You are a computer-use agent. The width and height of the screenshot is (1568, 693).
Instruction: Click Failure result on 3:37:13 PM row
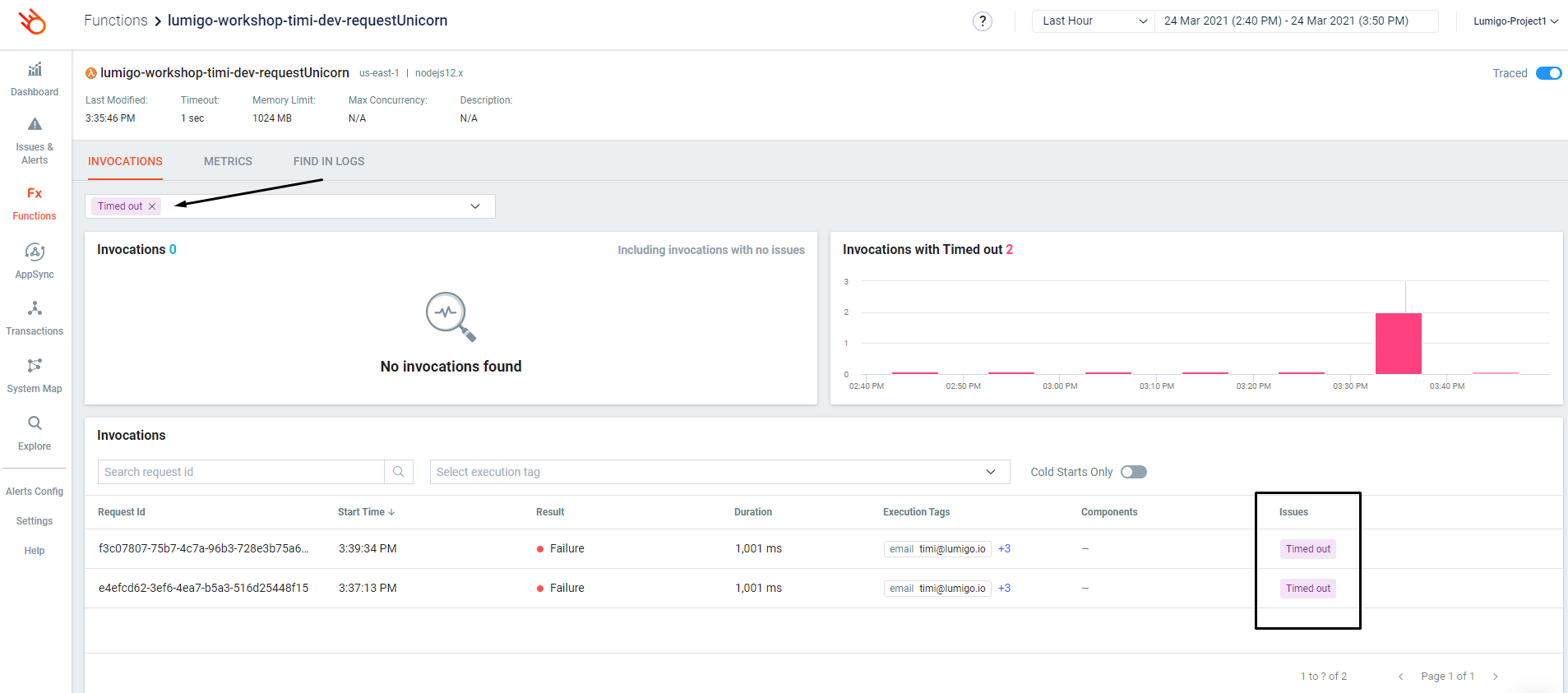click(561, 588)
